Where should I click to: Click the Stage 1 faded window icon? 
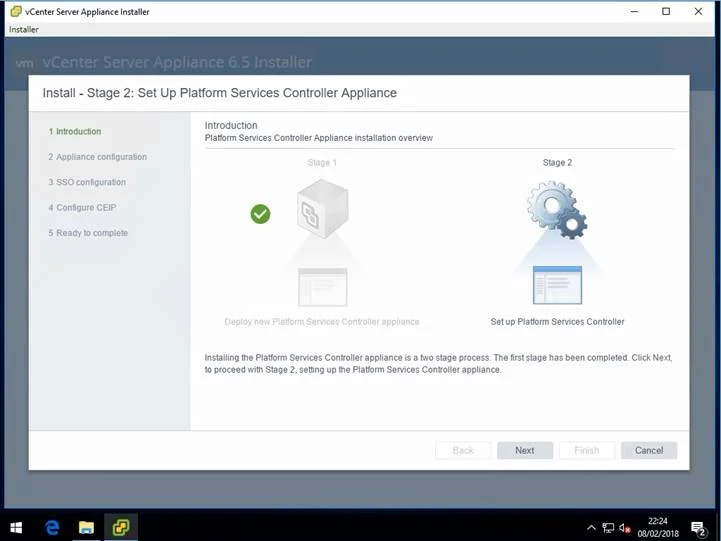[x=322, y=287]
